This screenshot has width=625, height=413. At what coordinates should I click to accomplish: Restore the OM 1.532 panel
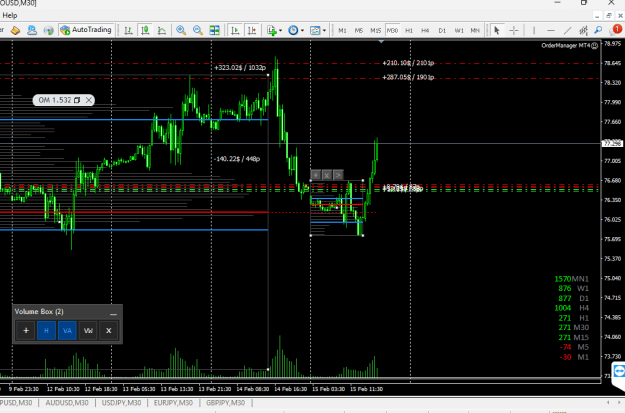pyautogui.click(x=77, y=100)
